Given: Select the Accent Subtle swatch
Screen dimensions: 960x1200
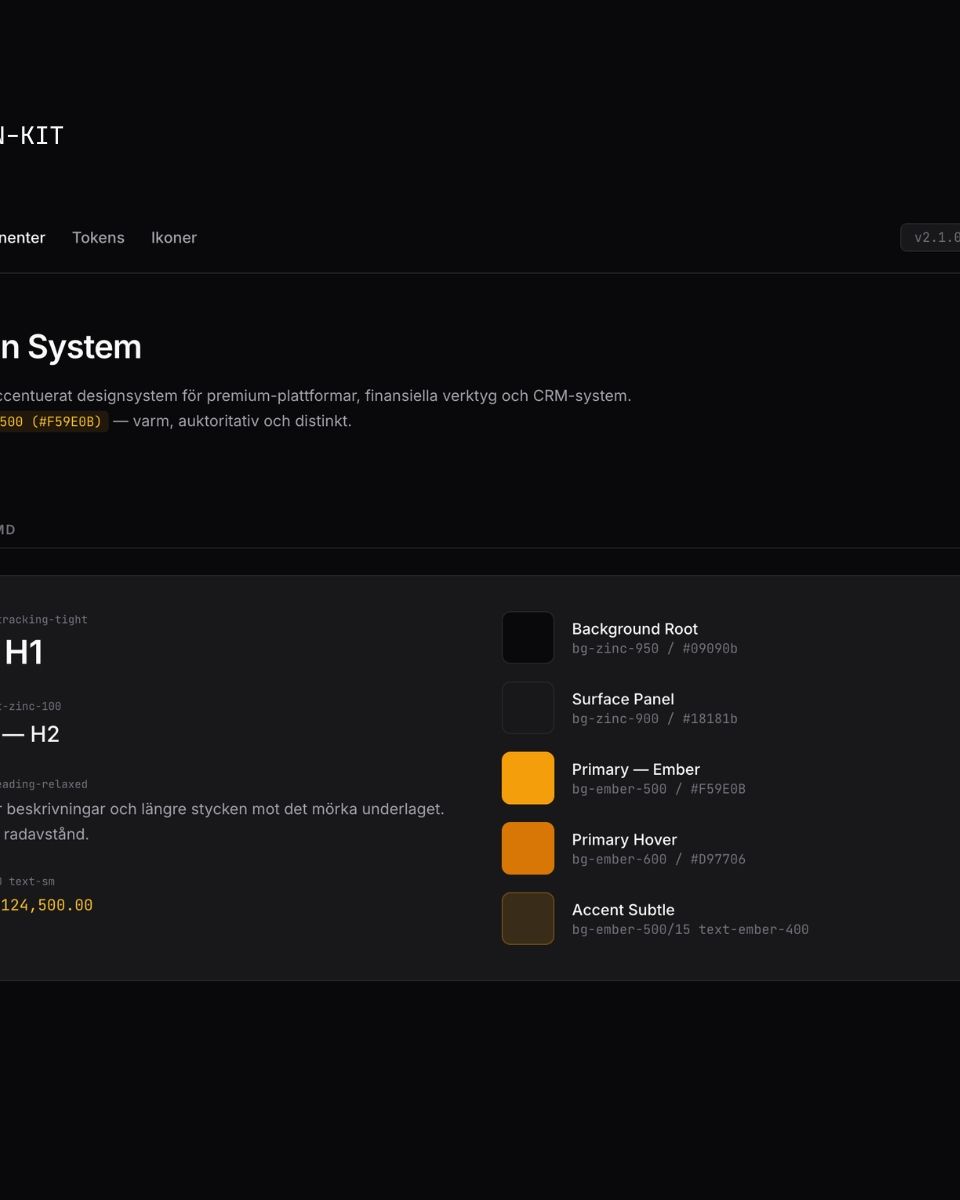Looking at the screenshot, I should (x=528, y=918).
